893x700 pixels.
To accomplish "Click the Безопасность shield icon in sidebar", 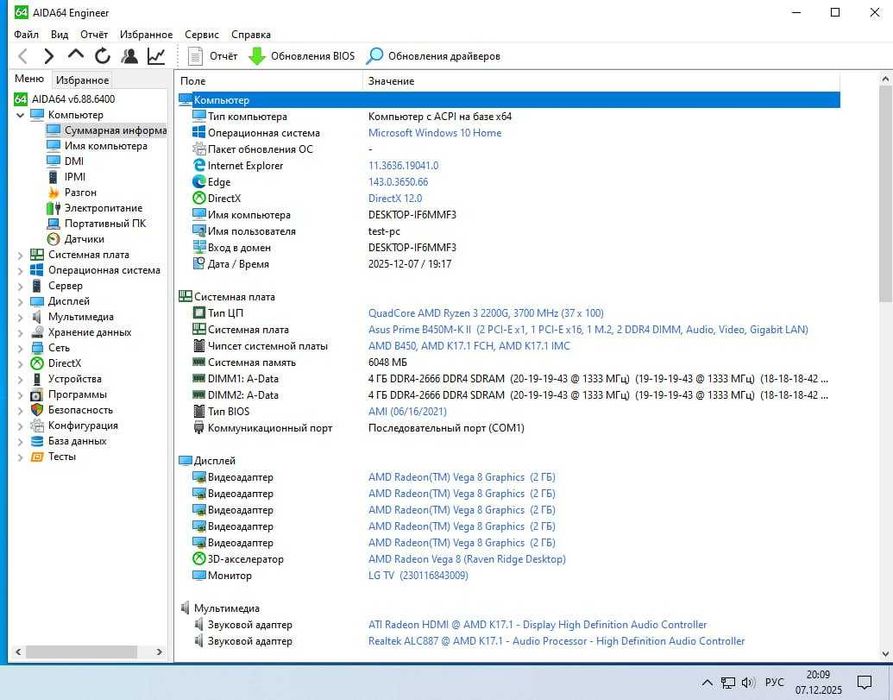I will [x=37, y=410].
